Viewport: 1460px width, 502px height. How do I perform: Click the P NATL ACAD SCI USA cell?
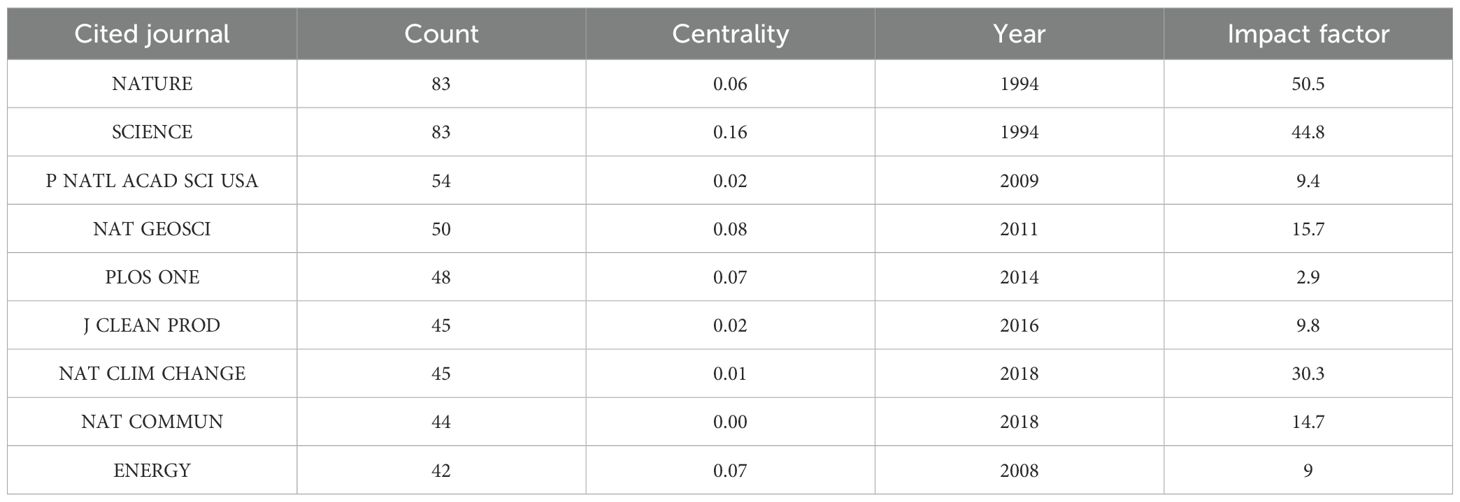pos(152,180)
